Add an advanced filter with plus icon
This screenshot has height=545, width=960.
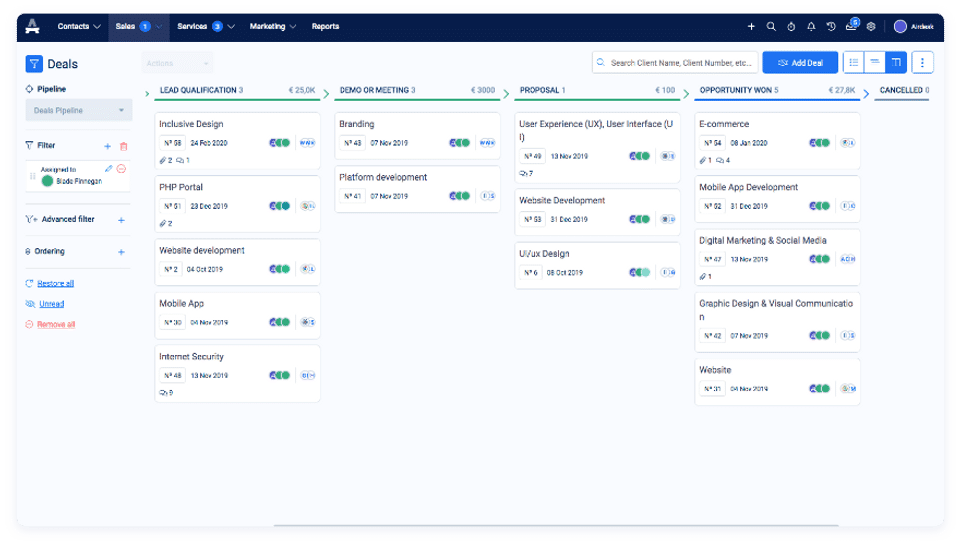[x=121, y=220]
